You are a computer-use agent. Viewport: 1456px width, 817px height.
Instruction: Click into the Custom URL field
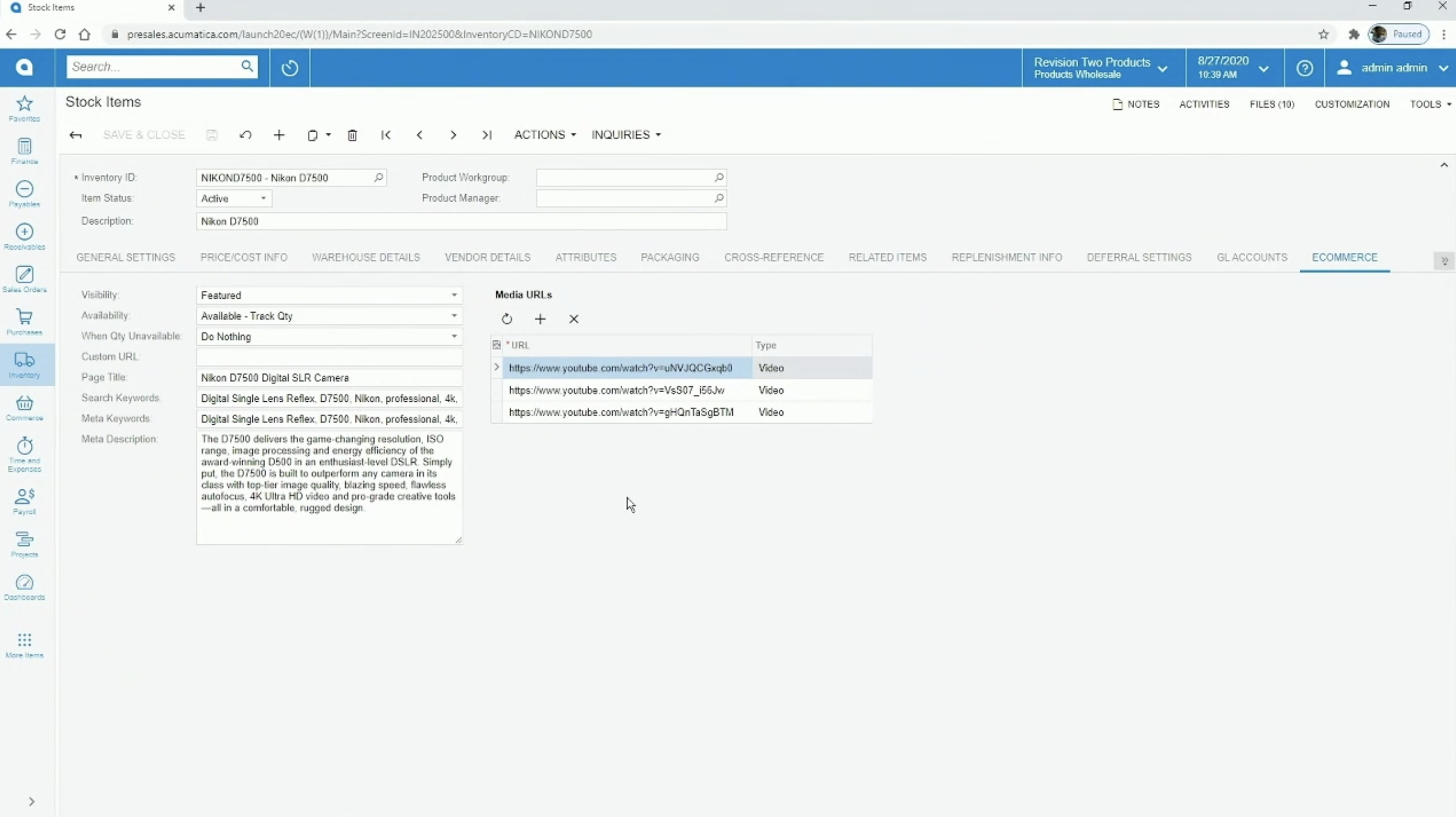tap(329, 357)
